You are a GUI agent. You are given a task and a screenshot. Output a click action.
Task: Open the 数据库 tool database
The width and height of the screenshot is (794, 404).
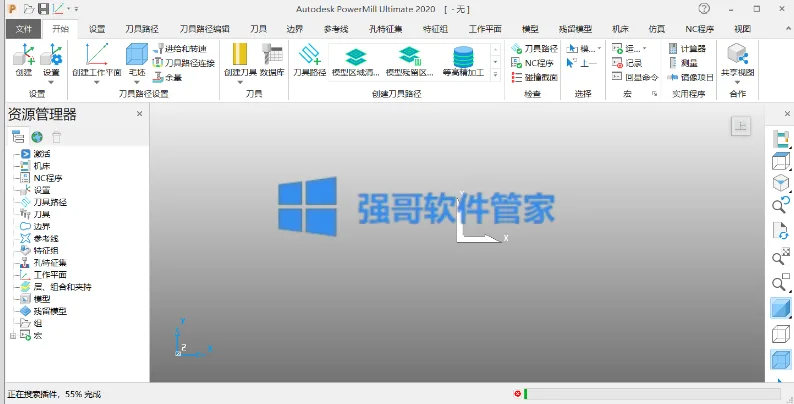[272, 60]
